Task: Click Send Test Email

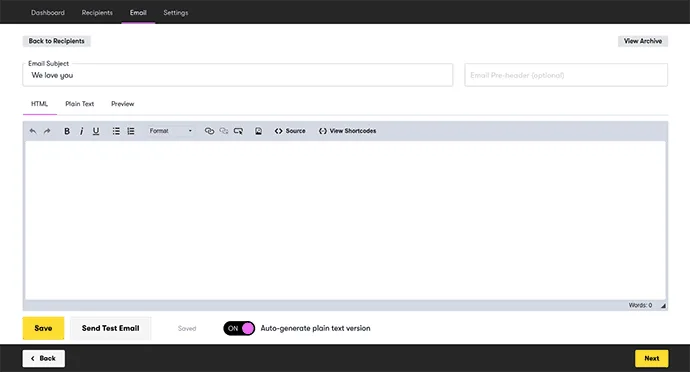Action: [110, 328]
